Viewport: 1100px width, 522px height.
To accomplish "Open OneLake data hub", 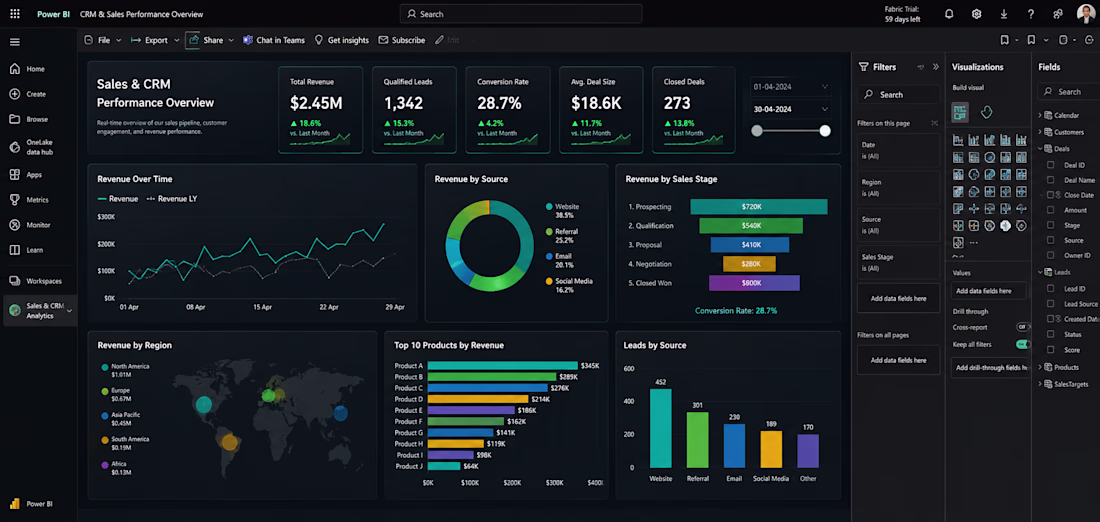I will coord(31,147).
